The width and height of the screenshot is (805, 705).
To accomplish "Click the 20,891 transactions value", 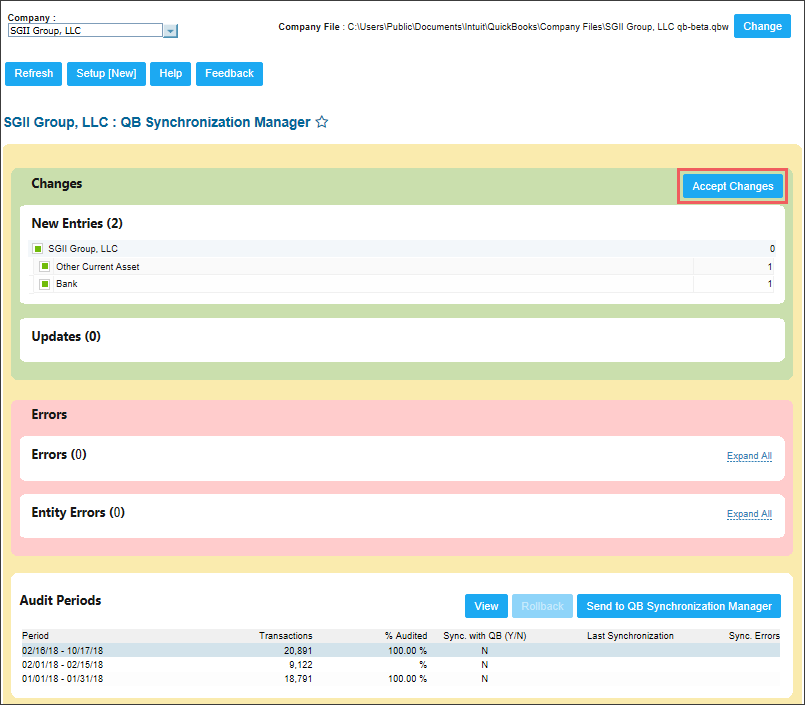I will point(298,651).
